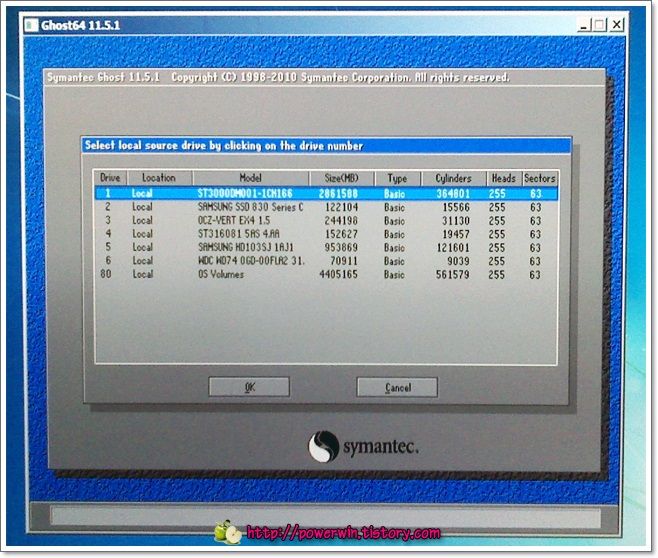Click the Sectors column header

pos(540,178)
